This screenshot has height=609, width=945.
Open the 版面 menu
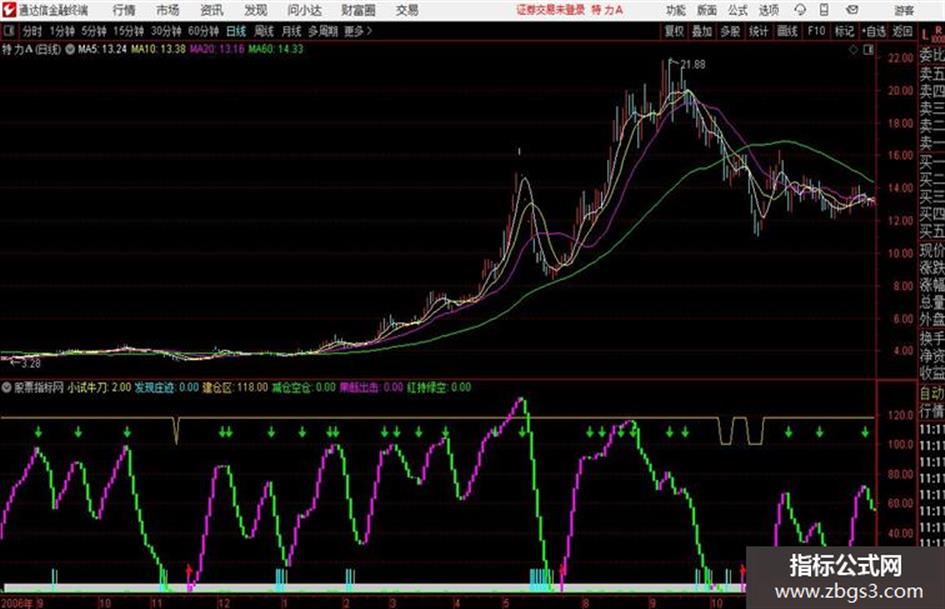(706, 10)
